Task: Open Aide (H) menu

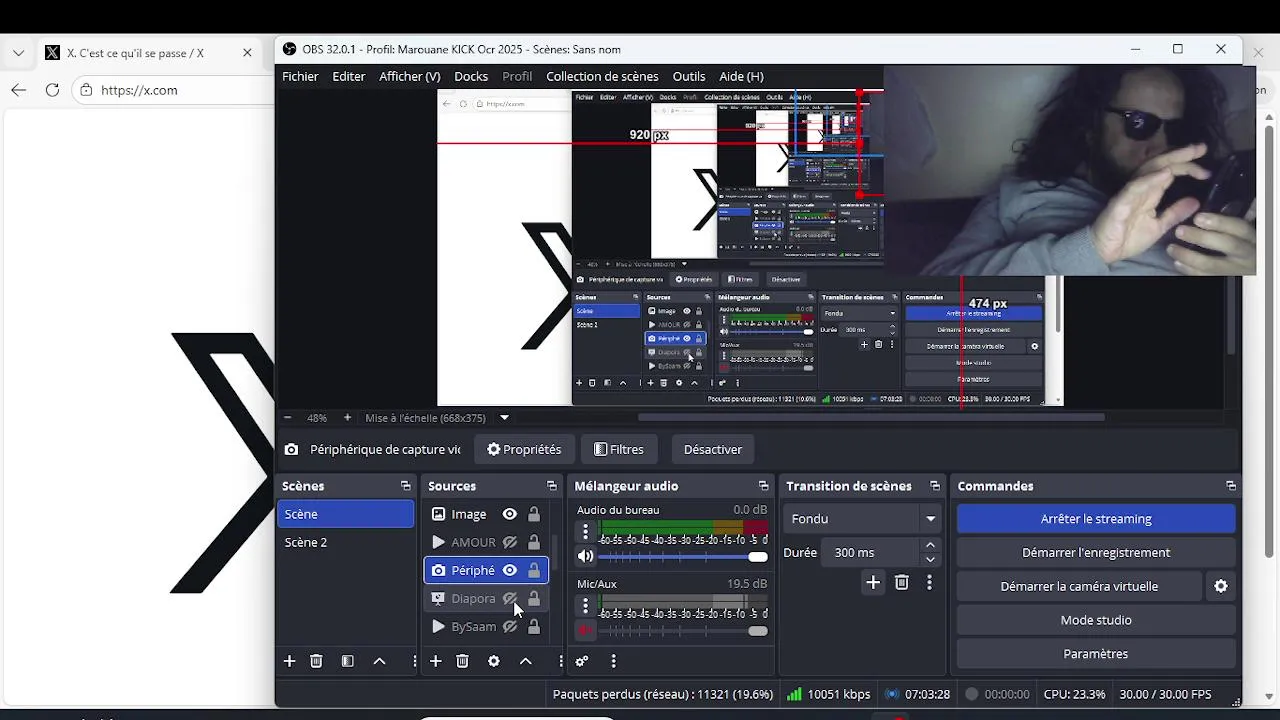Action: (741, 76)
